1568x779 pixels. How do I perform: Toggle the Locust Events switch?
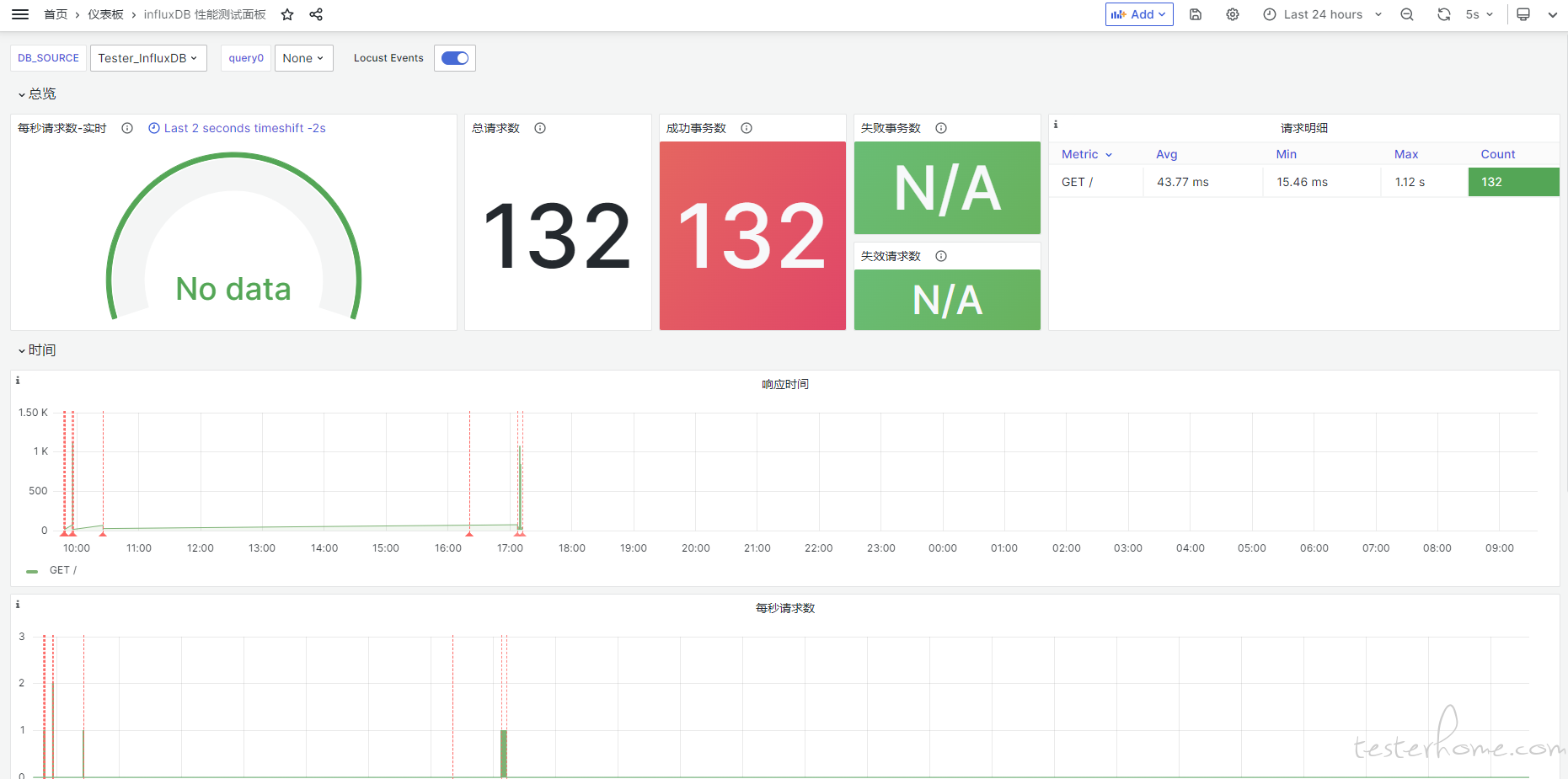tap(455, 58)
